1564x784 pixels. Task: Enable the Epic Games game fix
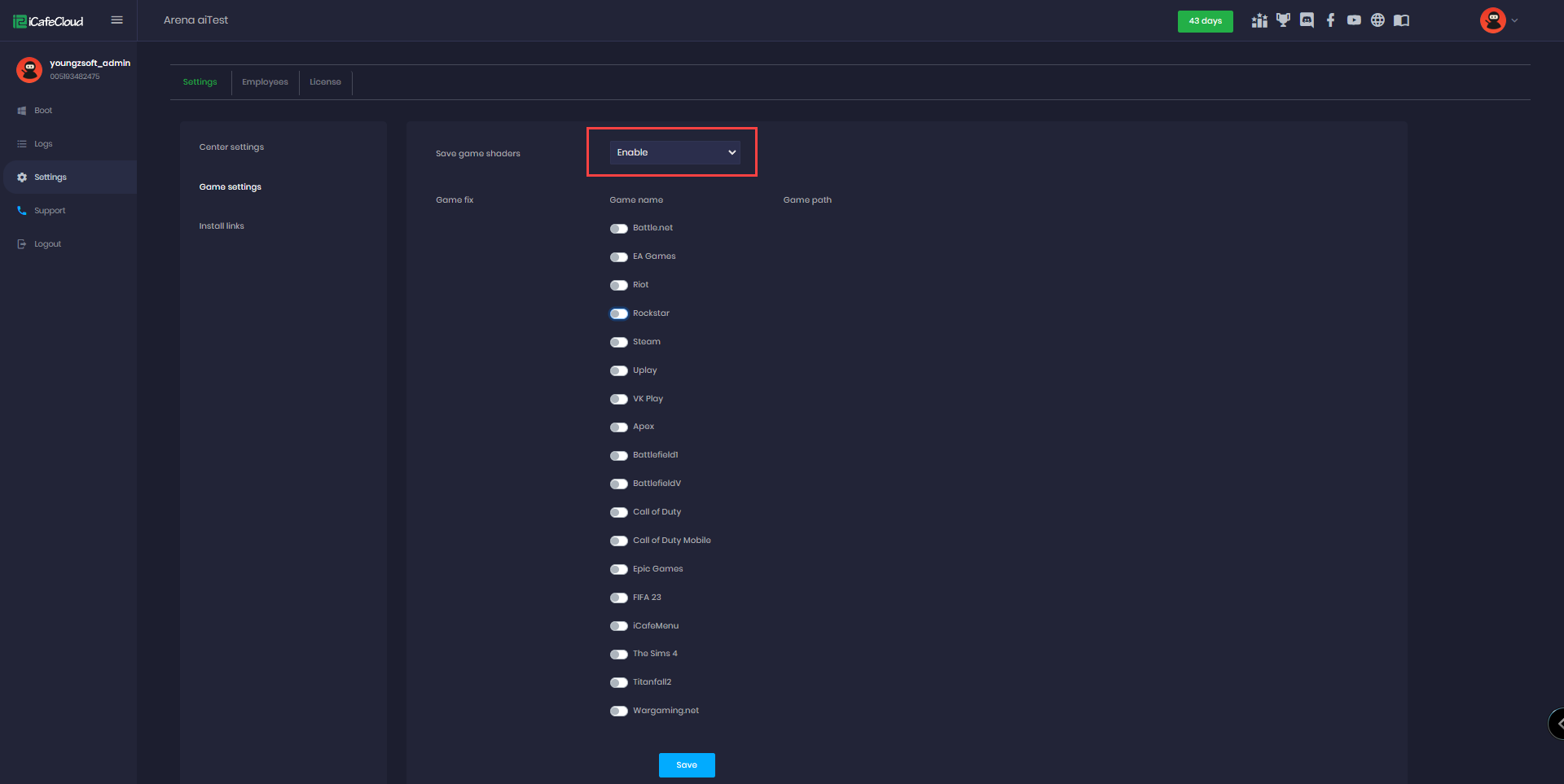point(619,570)
